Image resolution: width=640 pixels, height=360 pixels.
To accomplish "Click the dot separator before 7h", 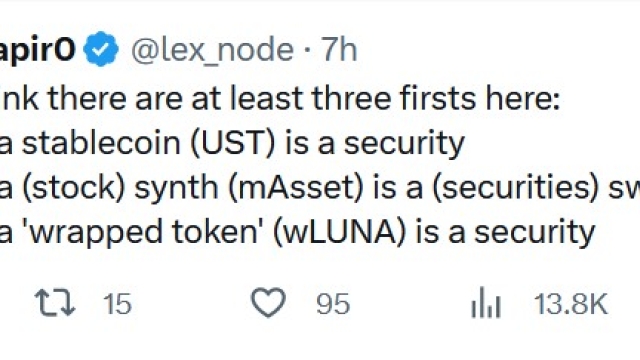I will coord(307,50).
